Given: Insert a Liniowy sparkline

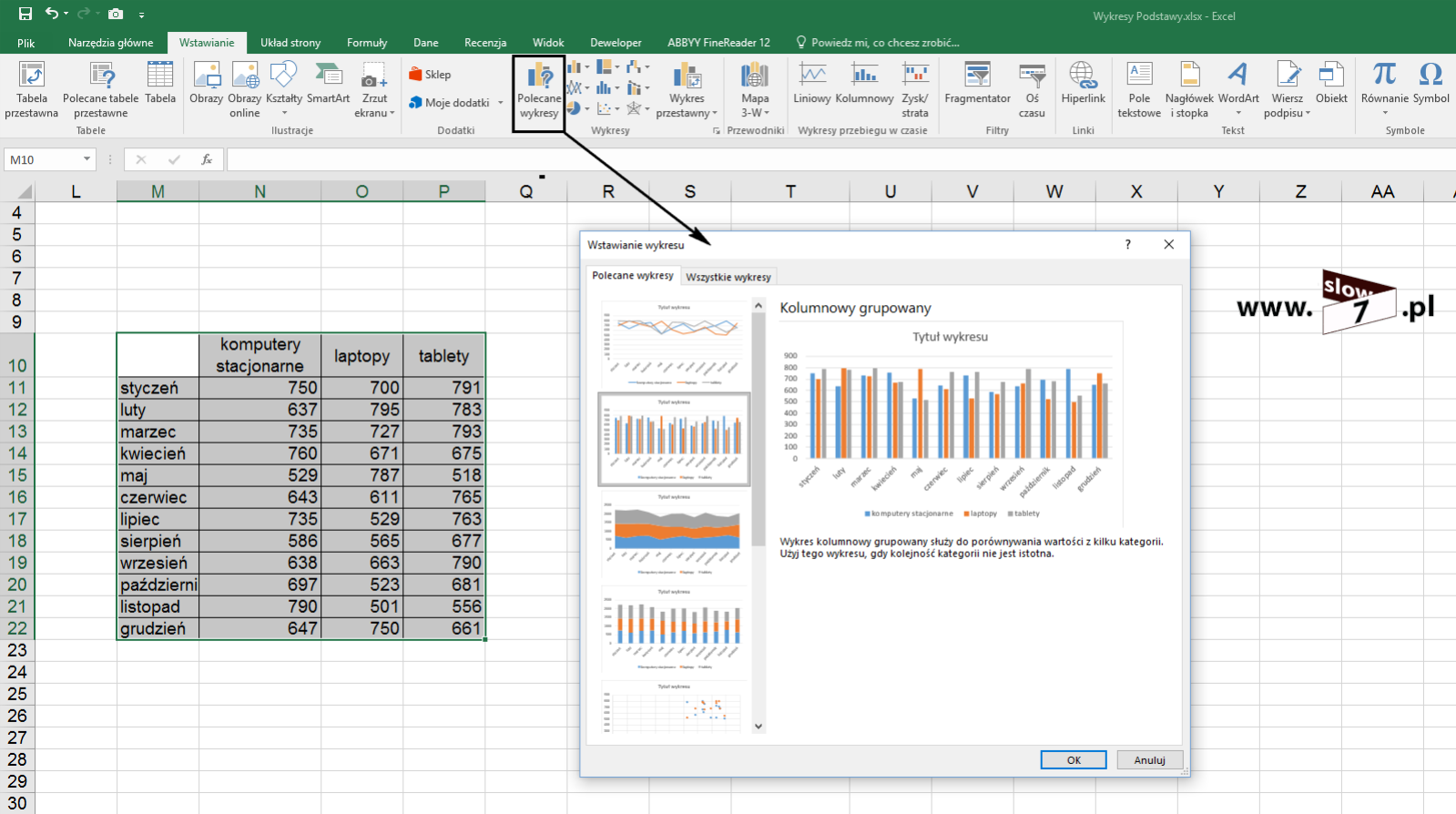Looking at the screenshot, I should tap(811, 83).
